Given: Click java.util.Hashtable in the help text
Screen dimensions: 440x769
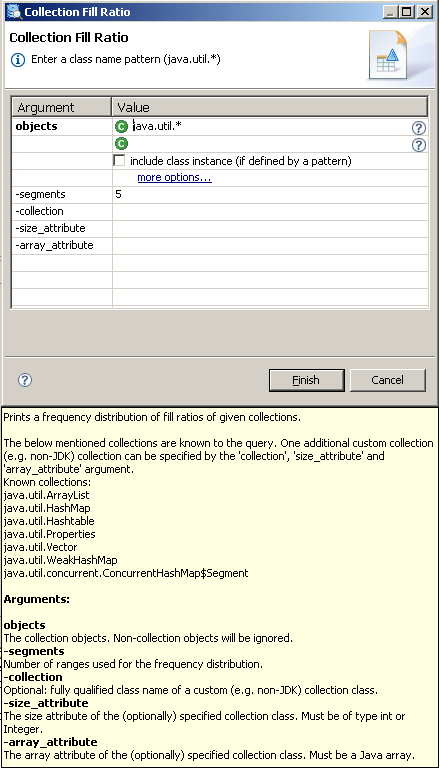Looking at the screenshot, I should (x=49, y=521).
